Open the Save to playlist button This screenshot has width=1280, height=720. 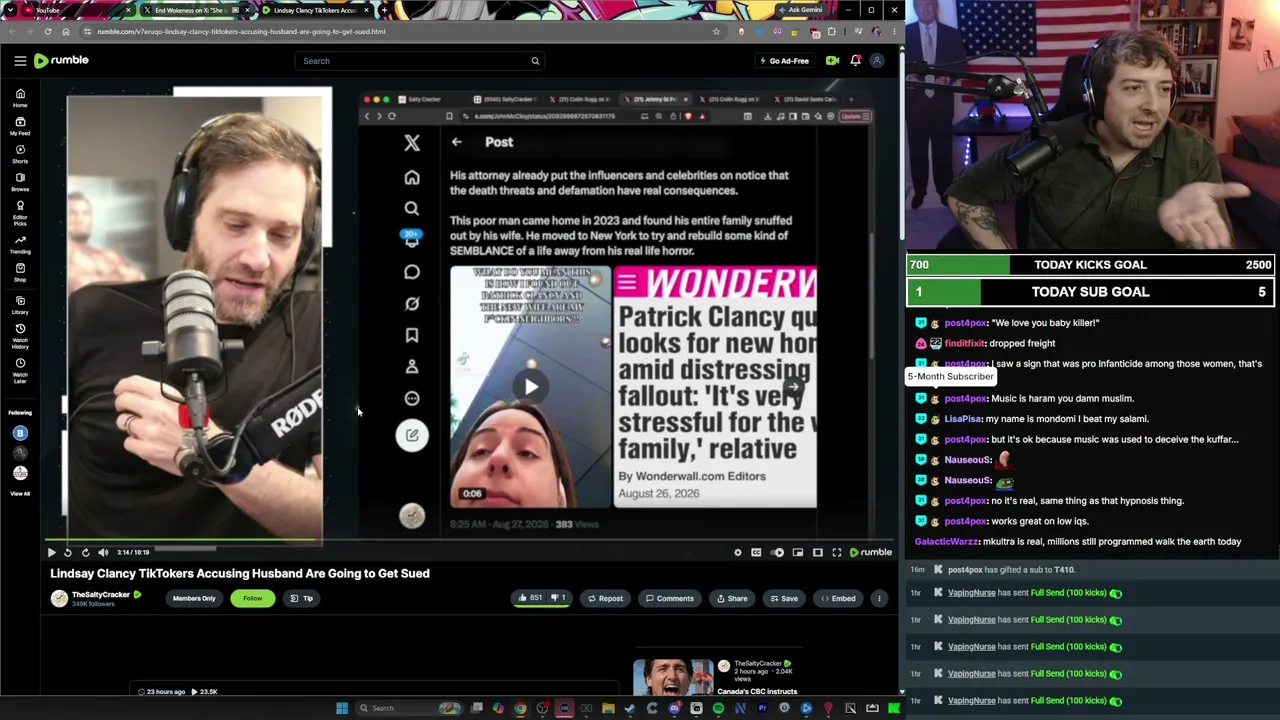pyautogui.click(x=783, y=598)
